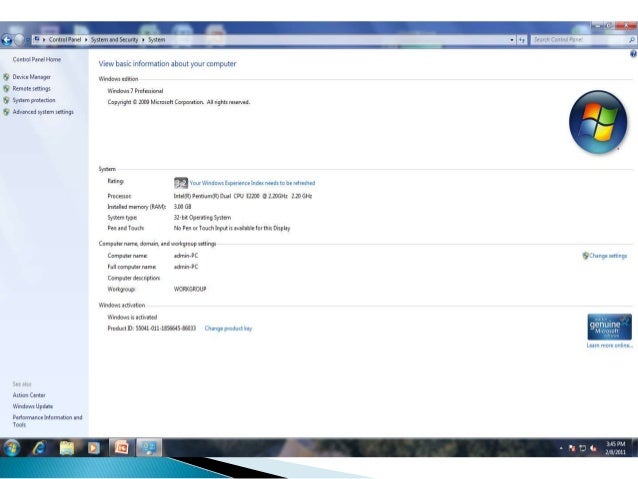
Task: Open Windows Explorer folder icon on taskbar
Action: coord(67,448)
